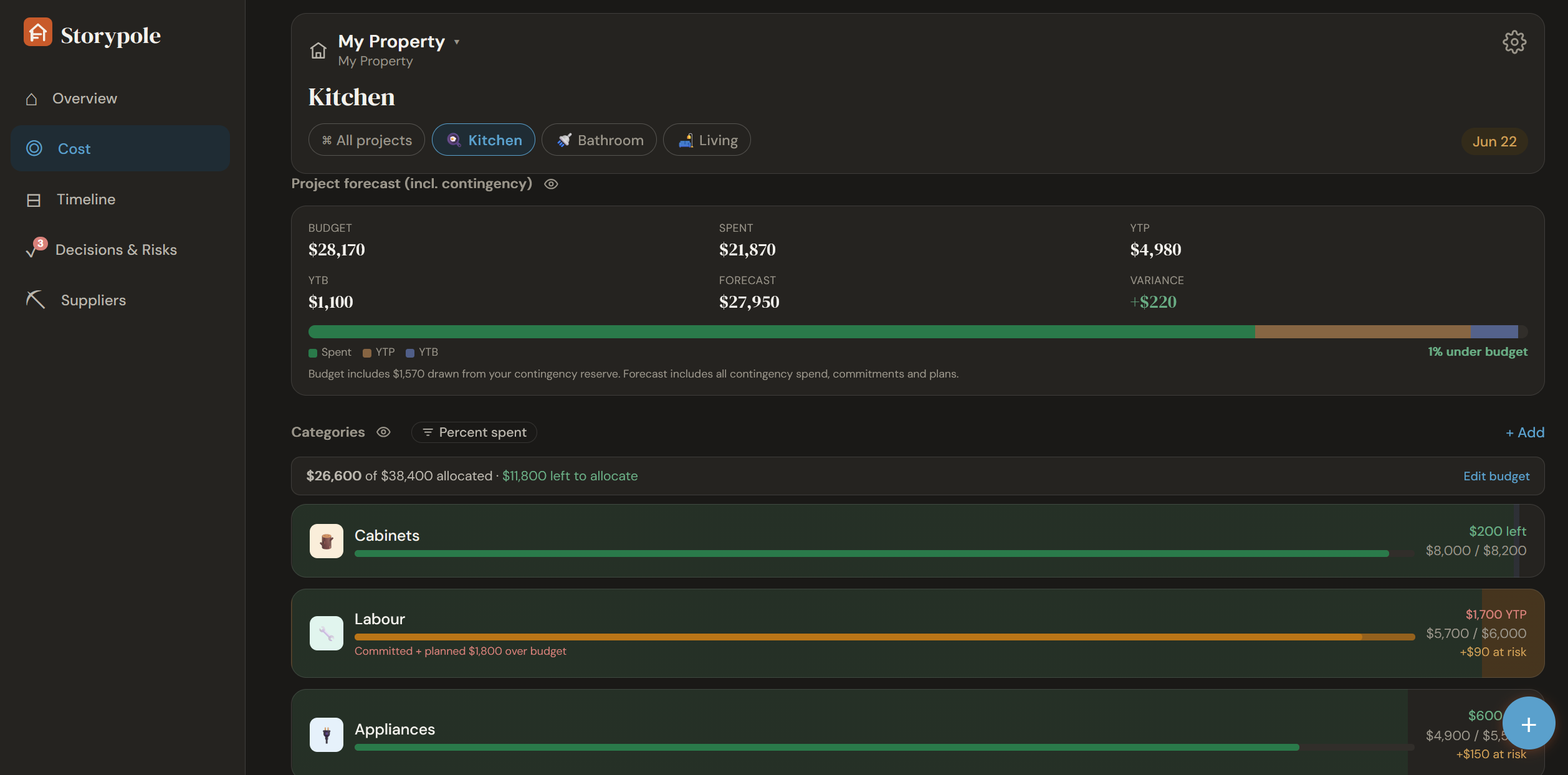Navigate to Suppliers
The image size is (1568, 775).
pos(121,300)
